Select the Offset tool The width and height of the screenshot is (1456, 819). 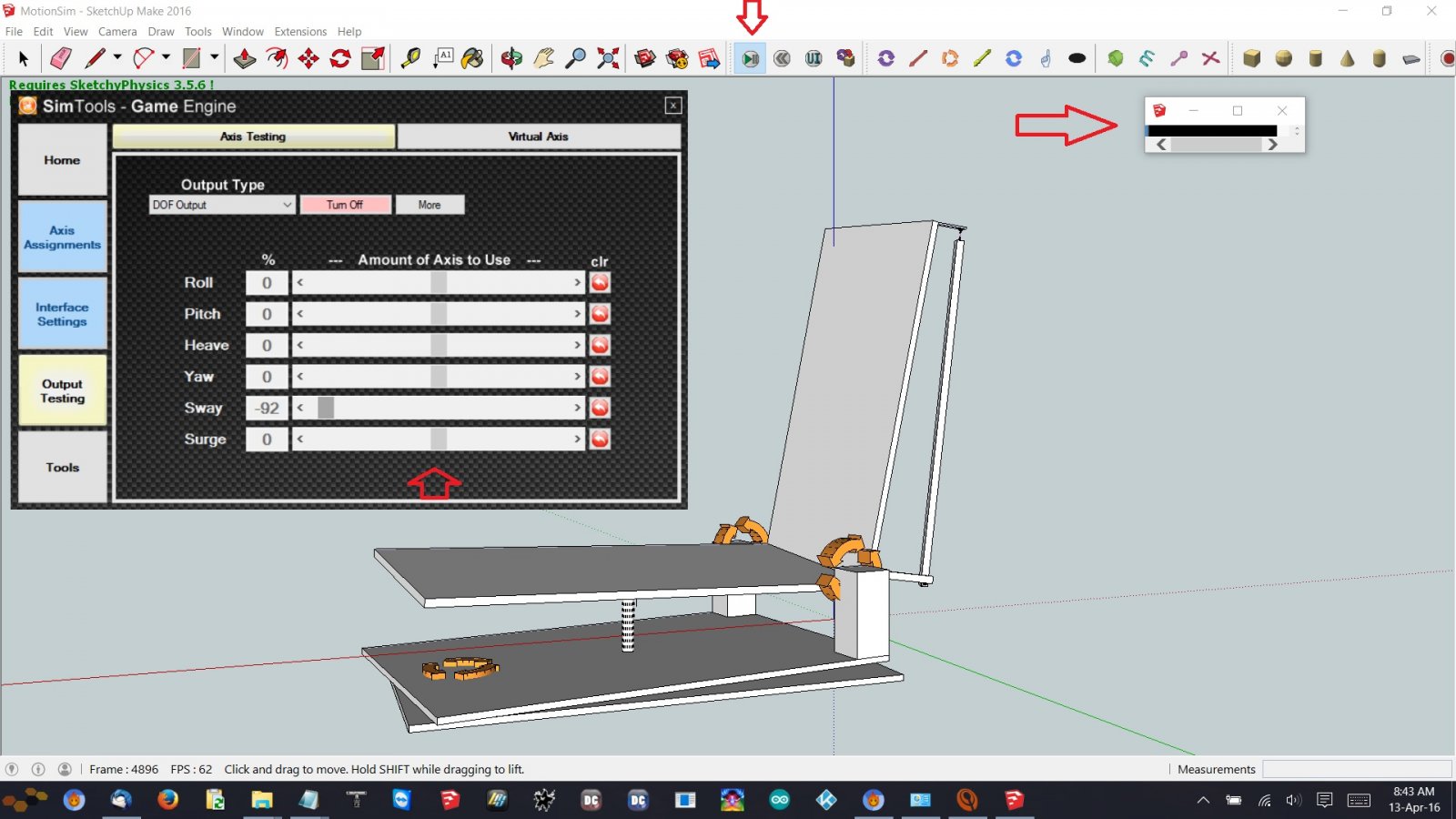[277, 59]
